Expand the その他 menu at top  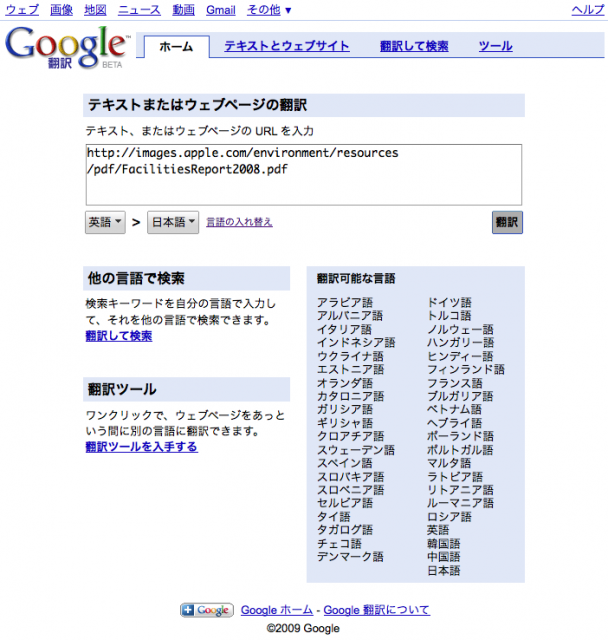[x=269, y=10]
